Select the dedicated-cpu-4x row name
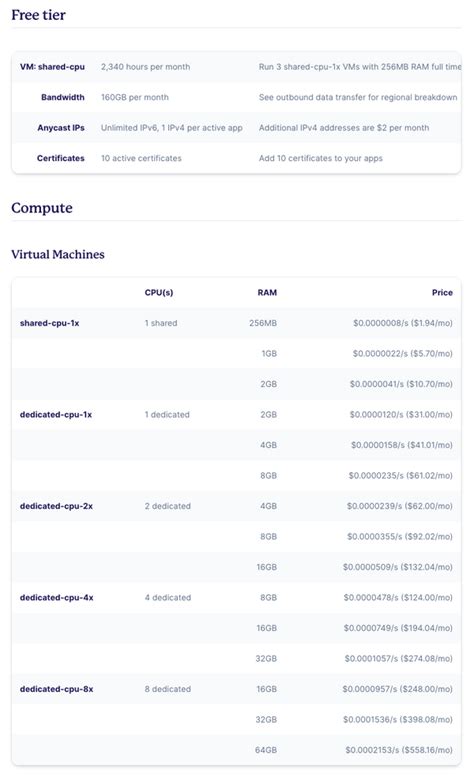The width and height of the screenshot is (474, 778). pos(57,597)
